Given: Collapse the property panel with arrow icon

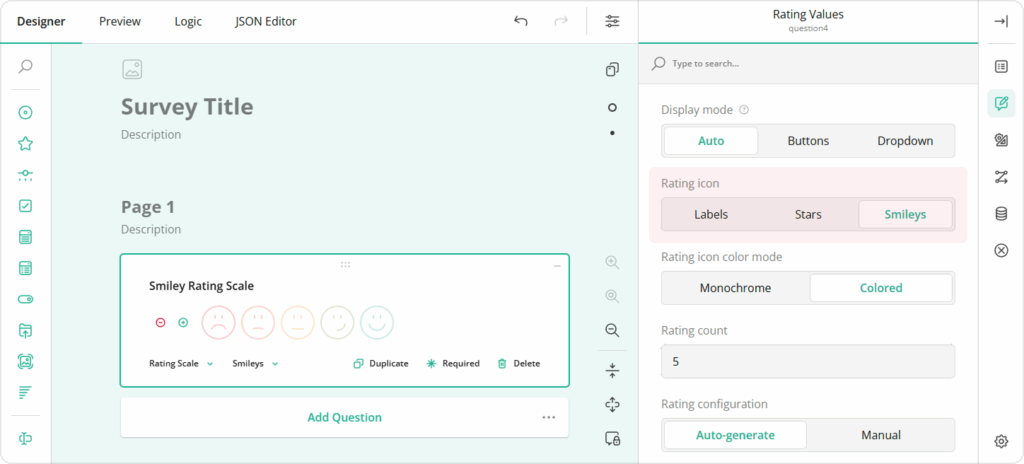Looking at the screenshot, I should [1001, 21].
